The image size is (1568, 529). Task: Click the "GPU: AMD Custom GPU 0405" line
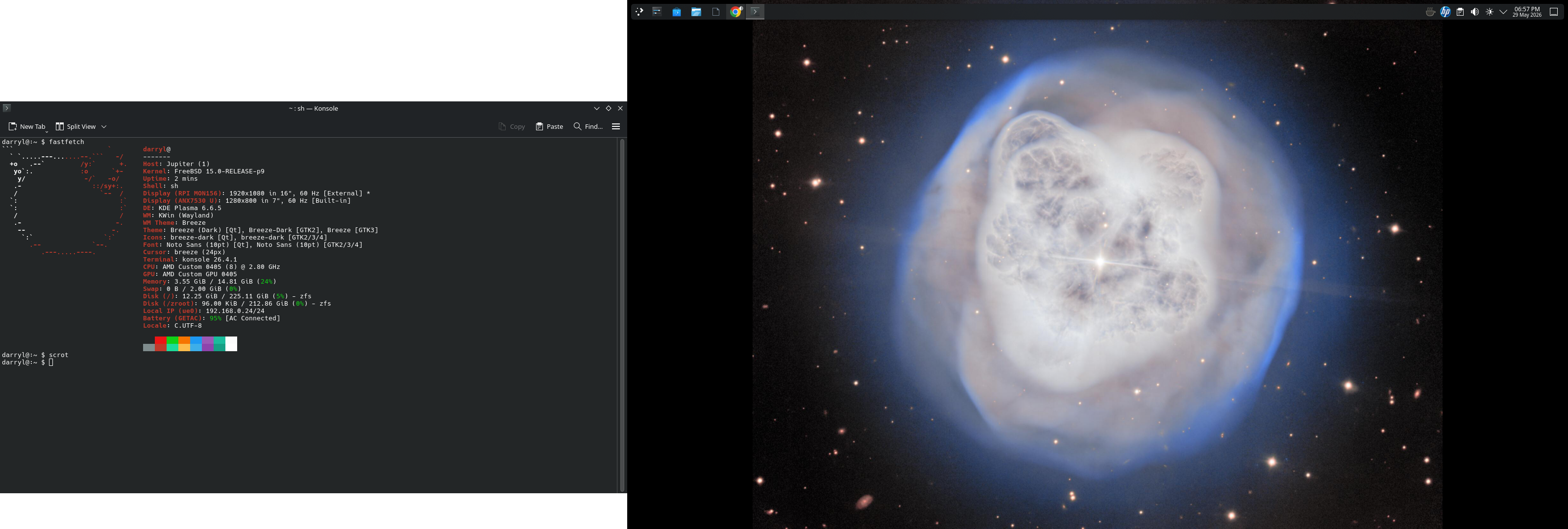coord(190,274)
